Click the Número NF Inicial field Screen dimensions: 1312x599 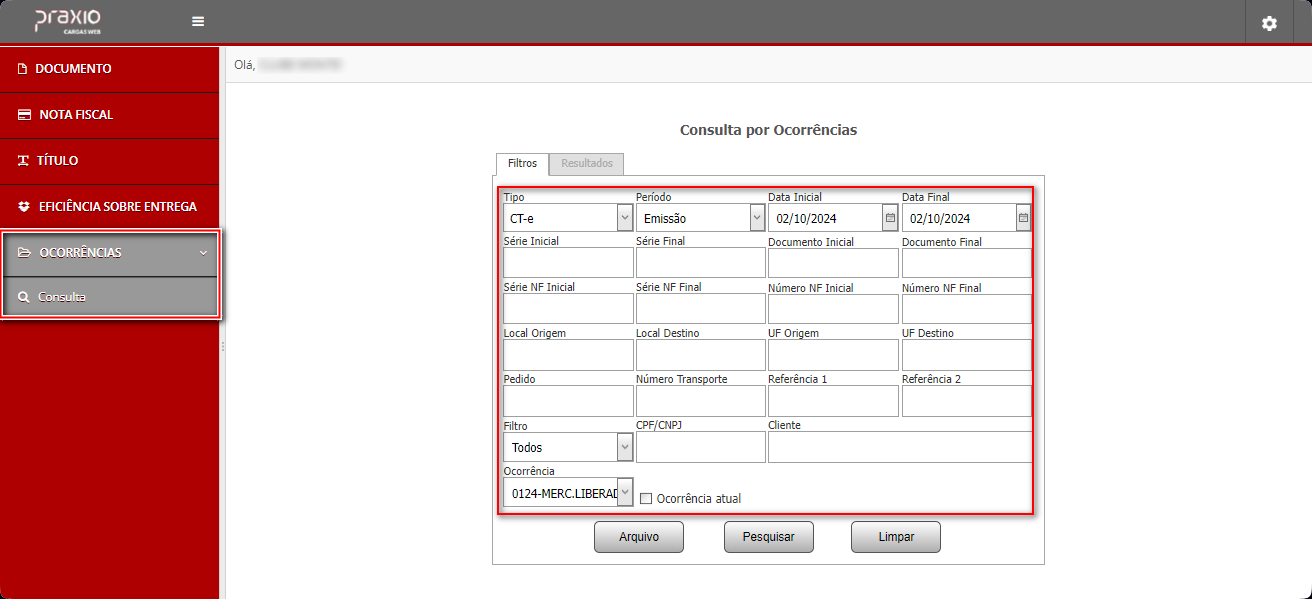[x=834, y=309]
